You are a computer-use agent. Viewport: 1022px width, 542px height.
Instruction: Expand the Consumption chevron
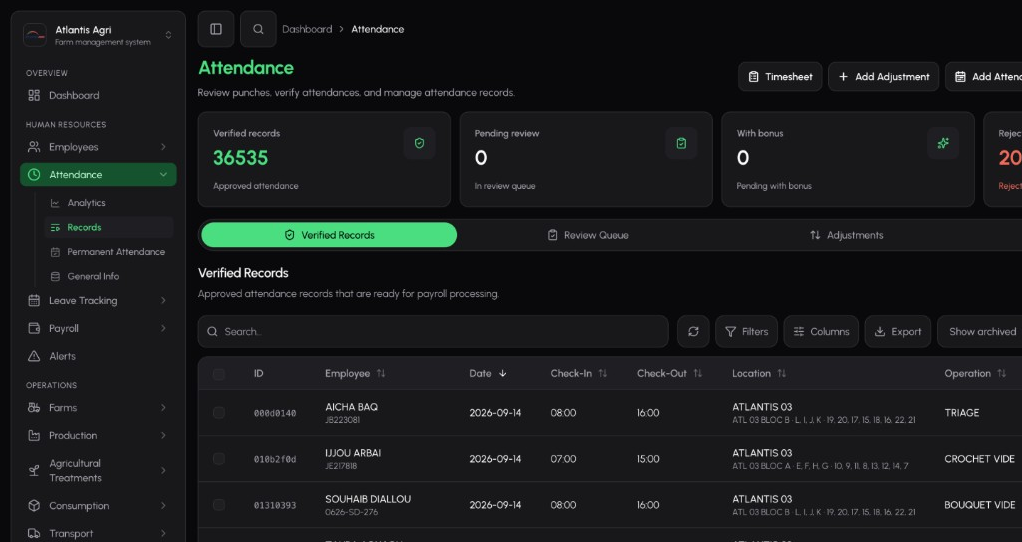click(163, 506)
